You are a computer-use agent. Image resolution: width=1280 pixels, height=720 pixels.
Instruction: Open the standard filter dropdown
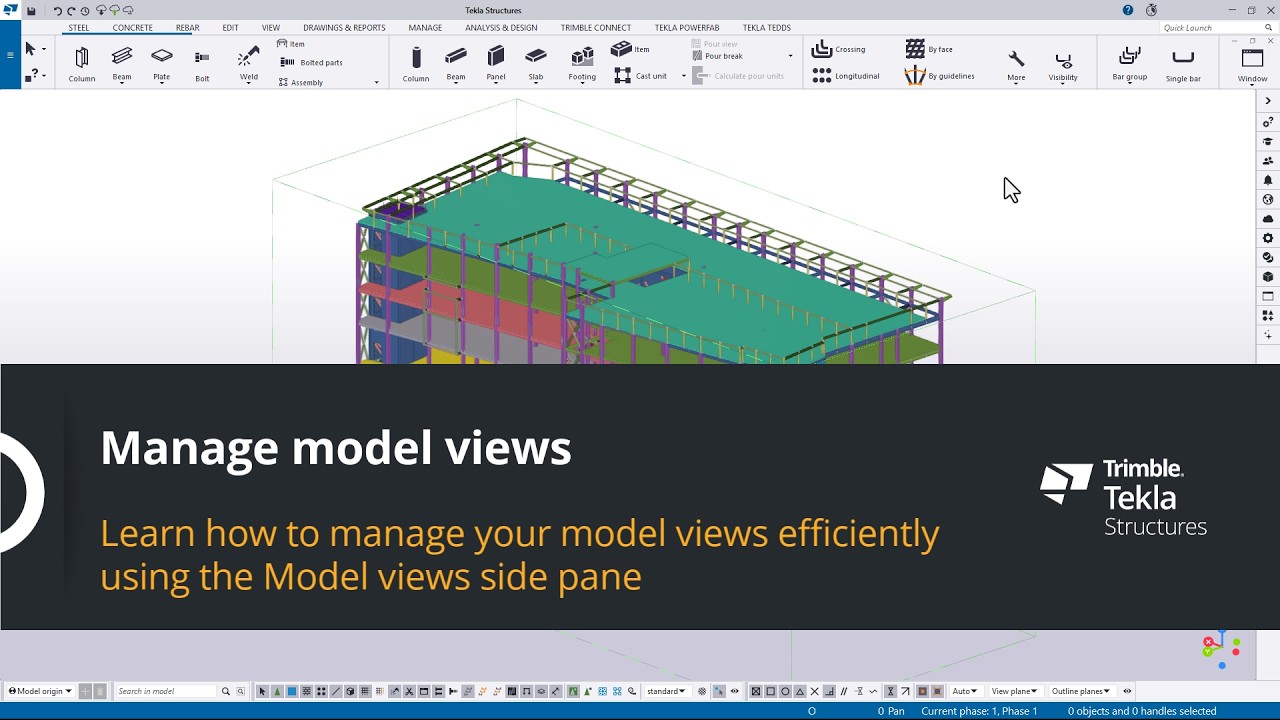666,691
